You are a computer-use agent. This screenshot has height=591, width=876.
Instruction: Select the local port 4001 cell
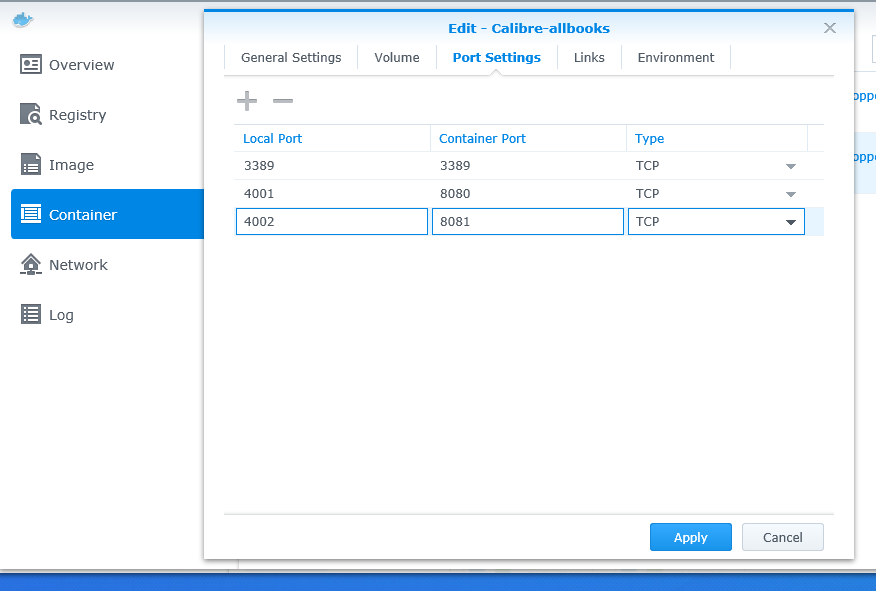click(332, 194)
